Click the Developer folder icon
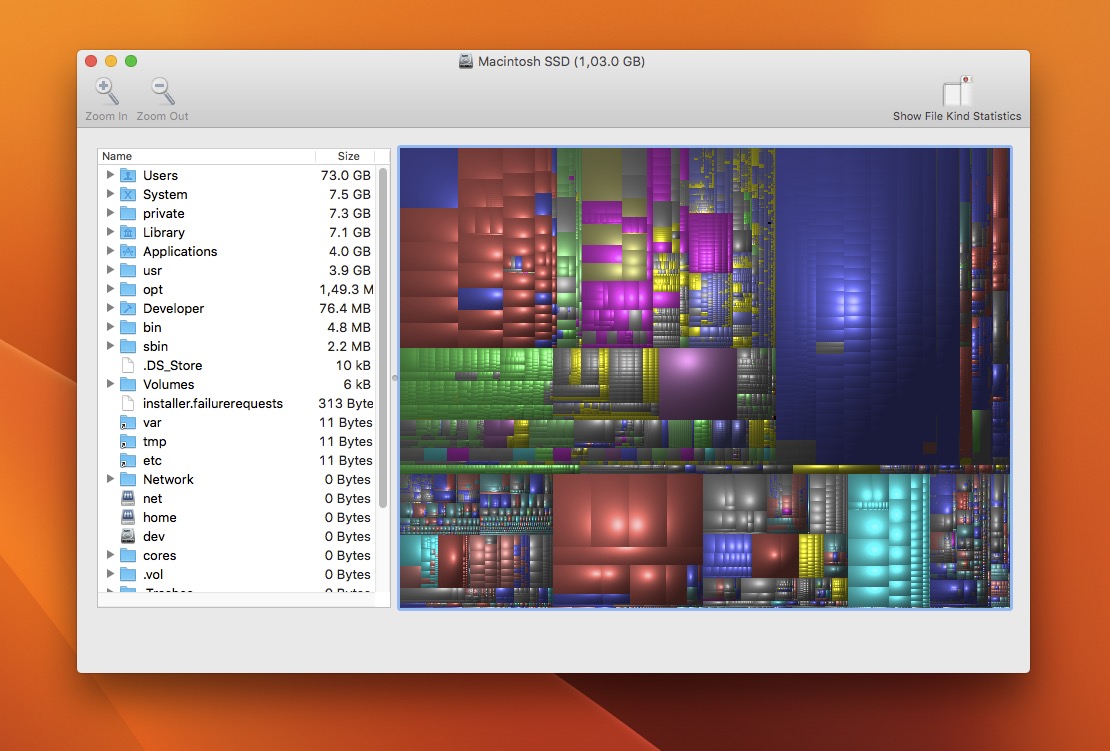 tap(127, 308)
